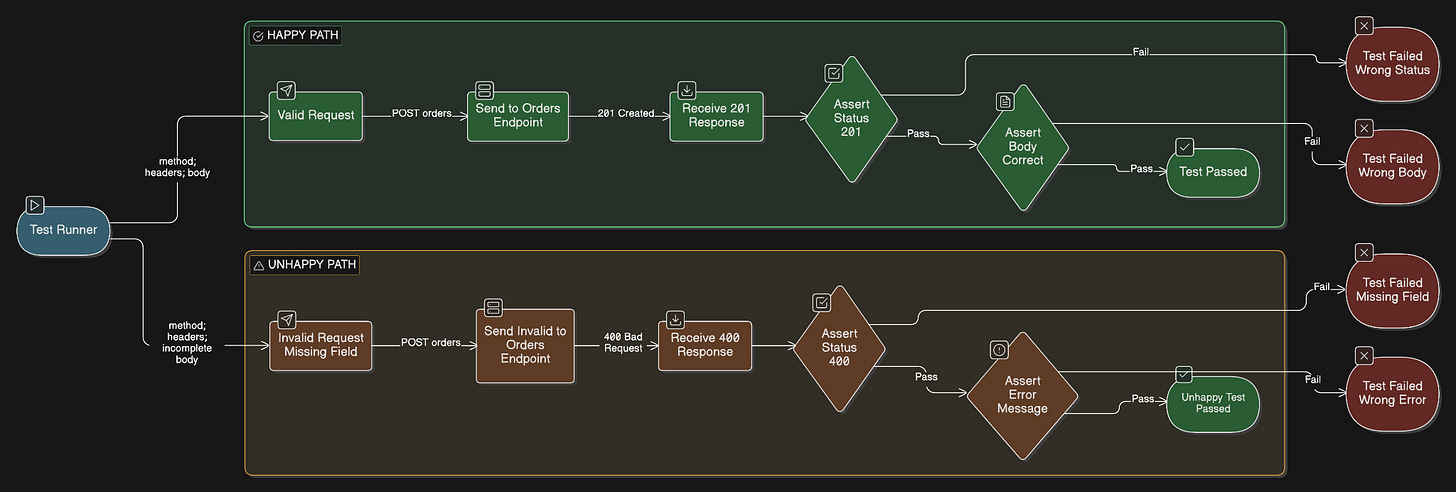Click alert icon atop Assert Error Message
Viewport: 1456px width, 492px height.
tap(999, 349)
